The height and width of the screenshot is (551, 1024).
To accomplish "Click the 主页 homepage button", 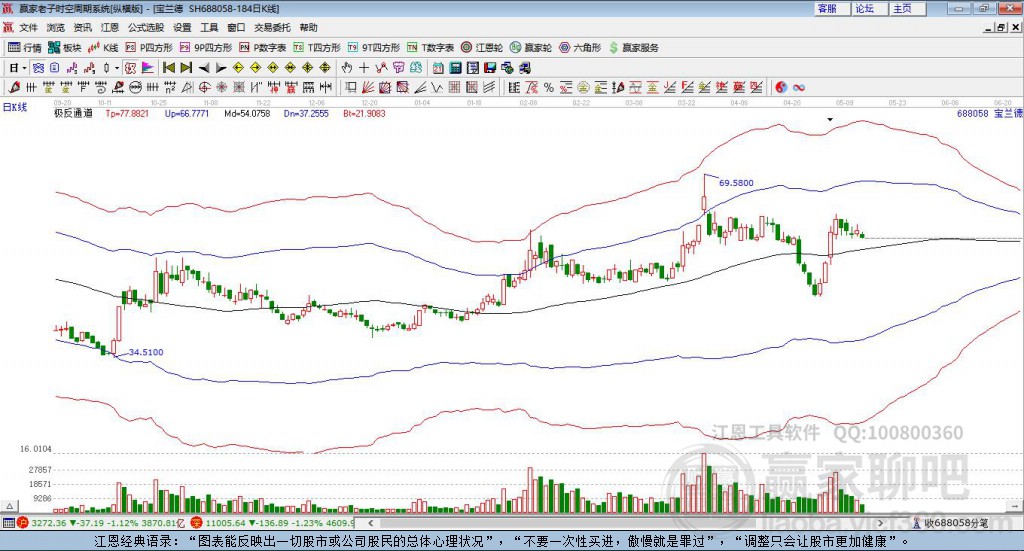I will coord(907,8).
